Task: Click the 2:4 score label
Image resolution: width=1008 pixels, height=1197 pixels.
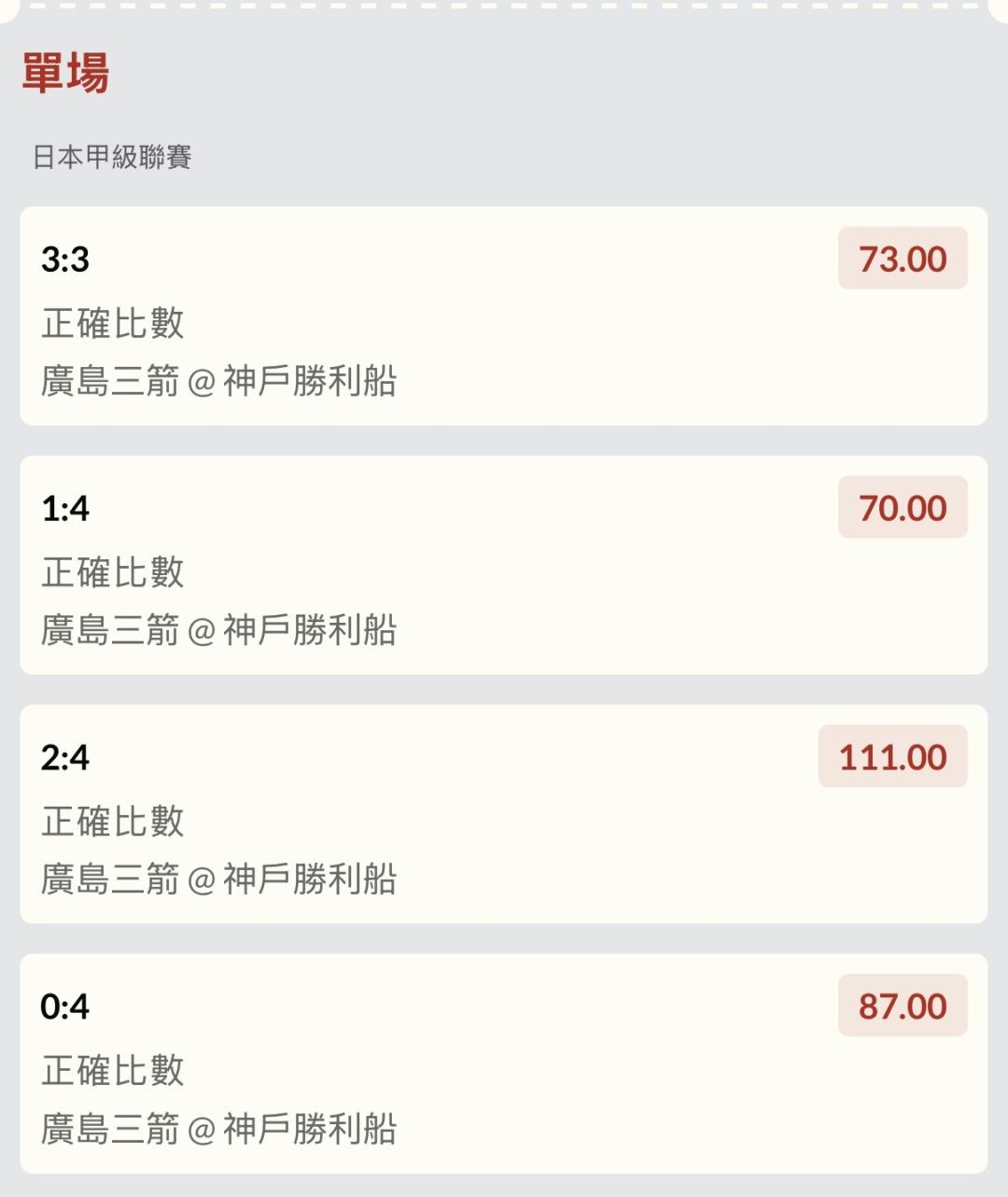Action: pos(65,757)
